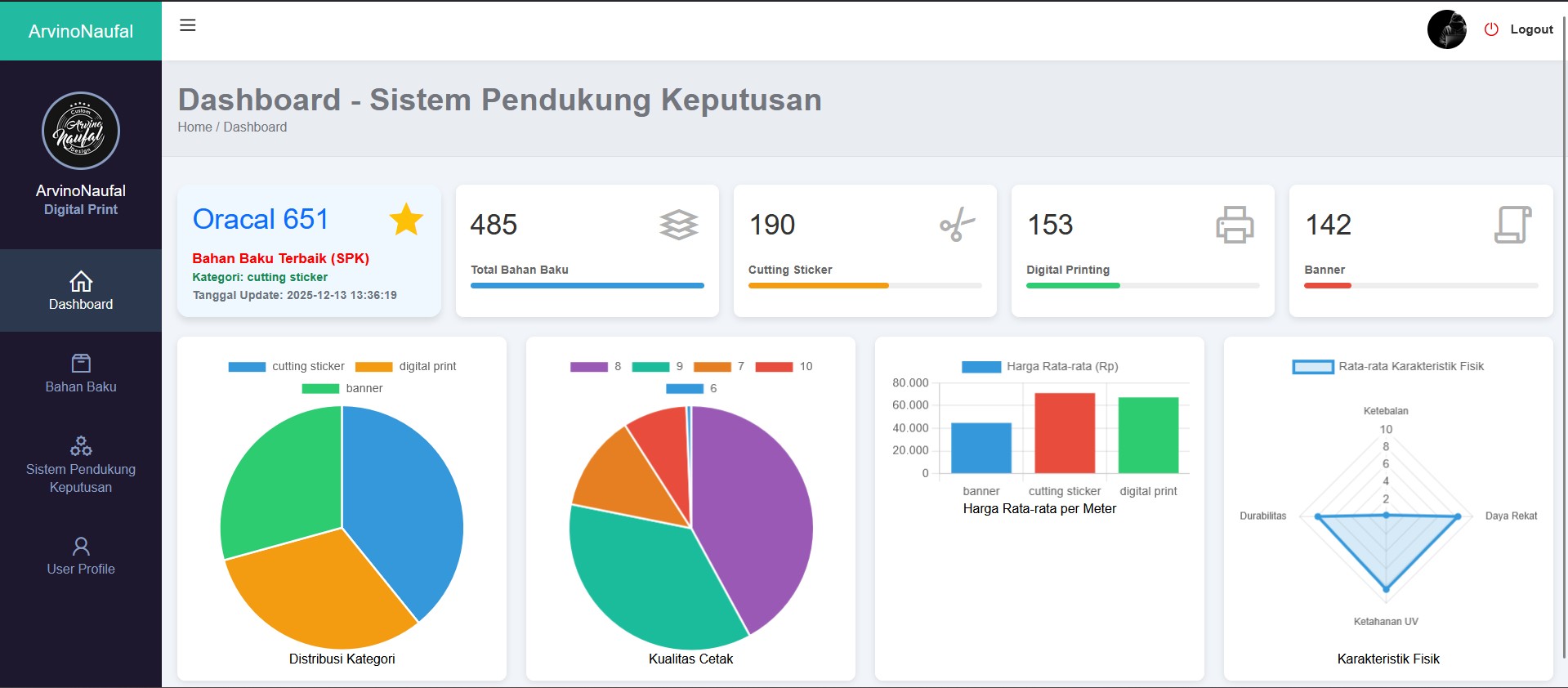
Task: Toggle cutting sticker legend in Distribusi Kategori
Action: (x=286, y=366)
